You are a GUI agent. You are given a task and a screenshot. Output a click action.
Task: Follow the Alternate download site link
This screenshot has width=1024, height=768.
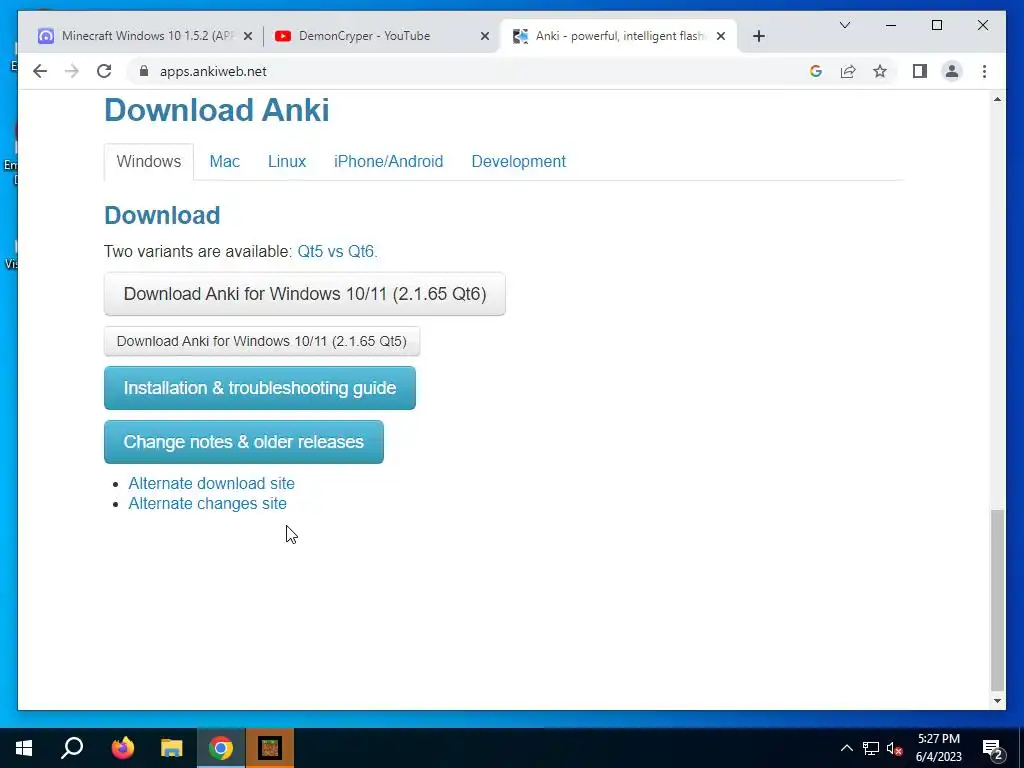click(x=212, y=483)
